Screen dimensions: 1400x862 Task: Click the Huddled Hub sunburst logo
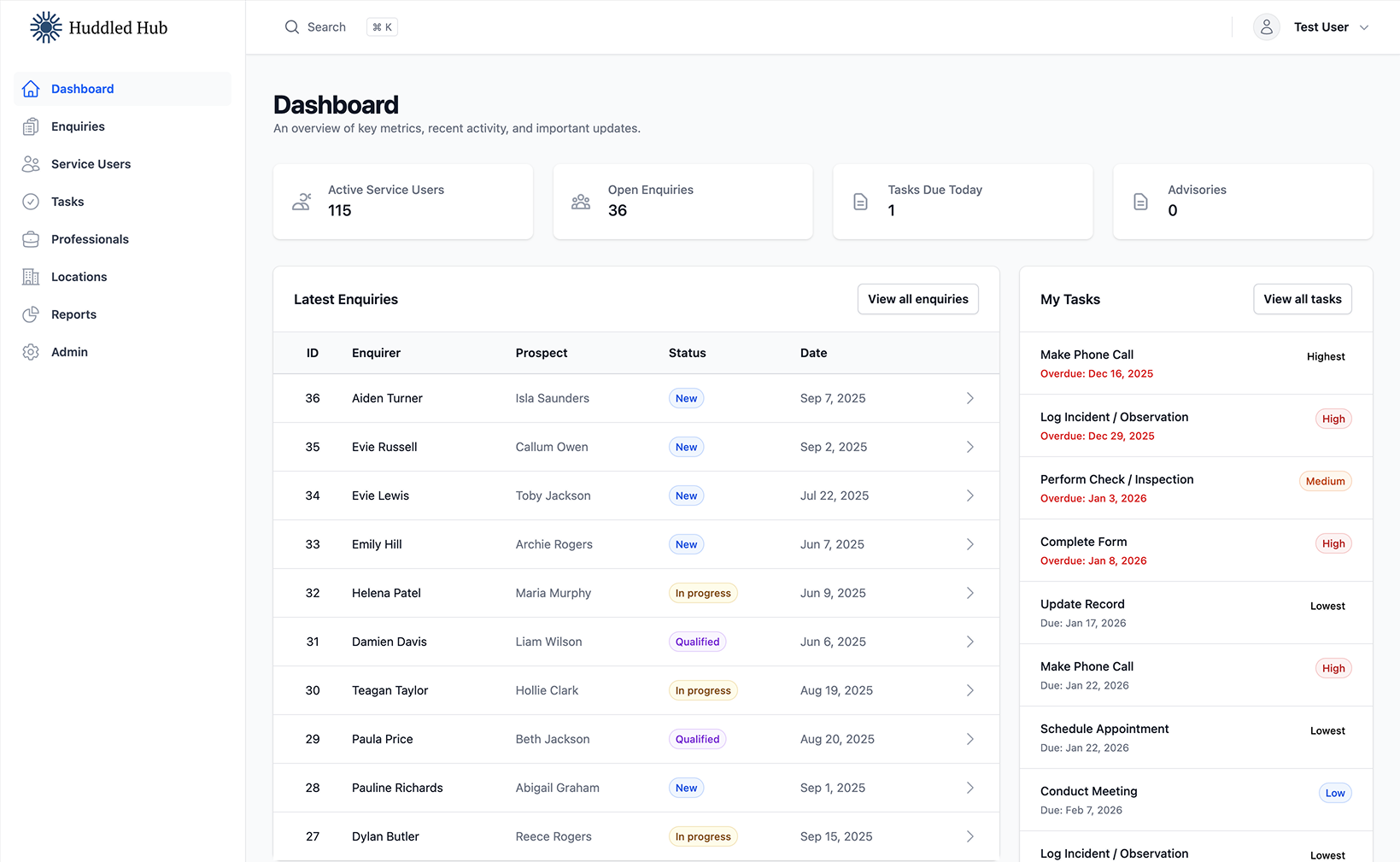45,26
